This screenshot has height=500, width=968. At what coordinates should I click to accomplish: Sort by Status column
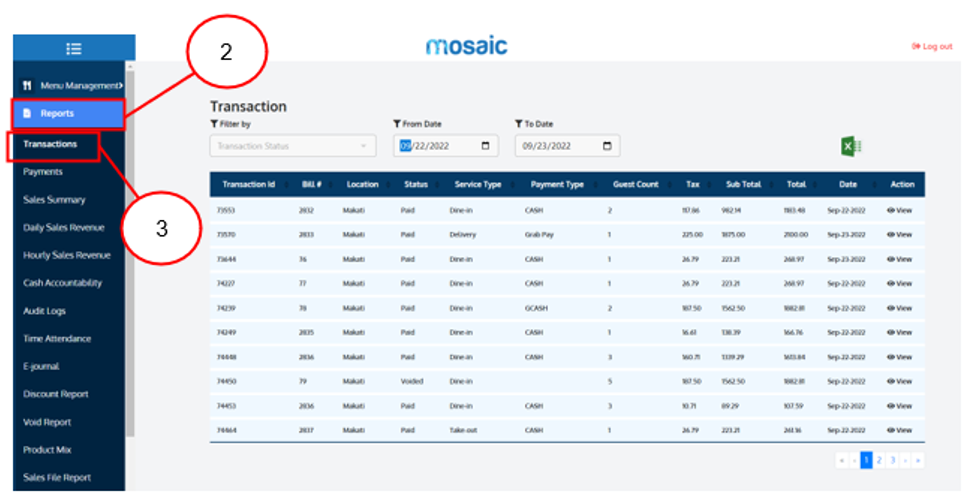pos(416,185)
